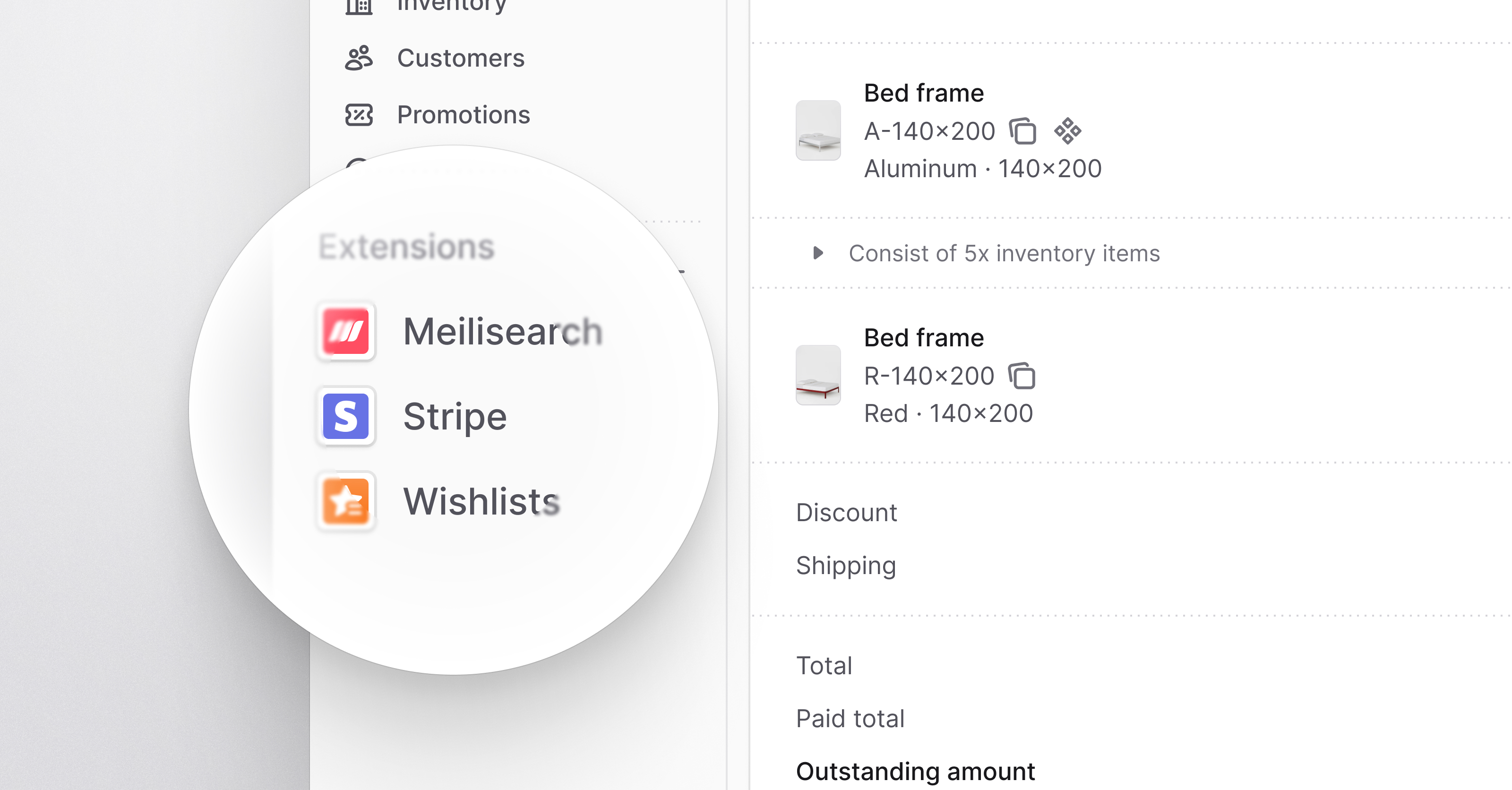Click the Red Bed frame title

[x=924, y=337]
